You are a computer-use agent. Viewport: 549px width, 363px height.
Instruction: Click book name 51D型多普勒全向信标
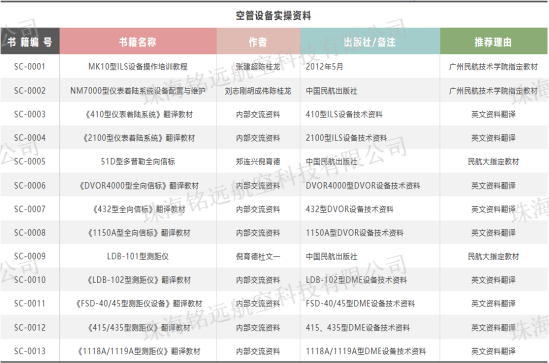point(138,161)
